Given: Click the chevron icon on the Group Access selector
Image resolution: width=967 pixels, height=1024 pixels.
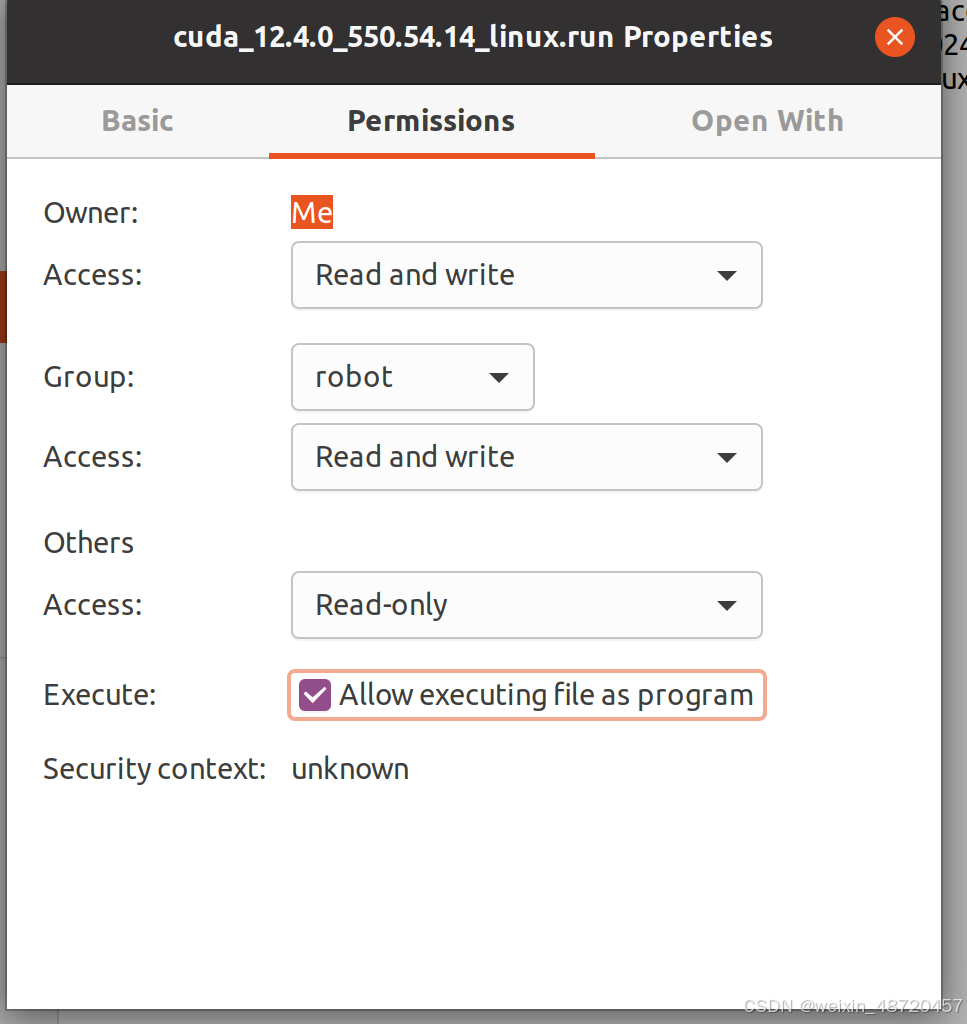Looking at the screenshot, I should click(x=727, y=457).
